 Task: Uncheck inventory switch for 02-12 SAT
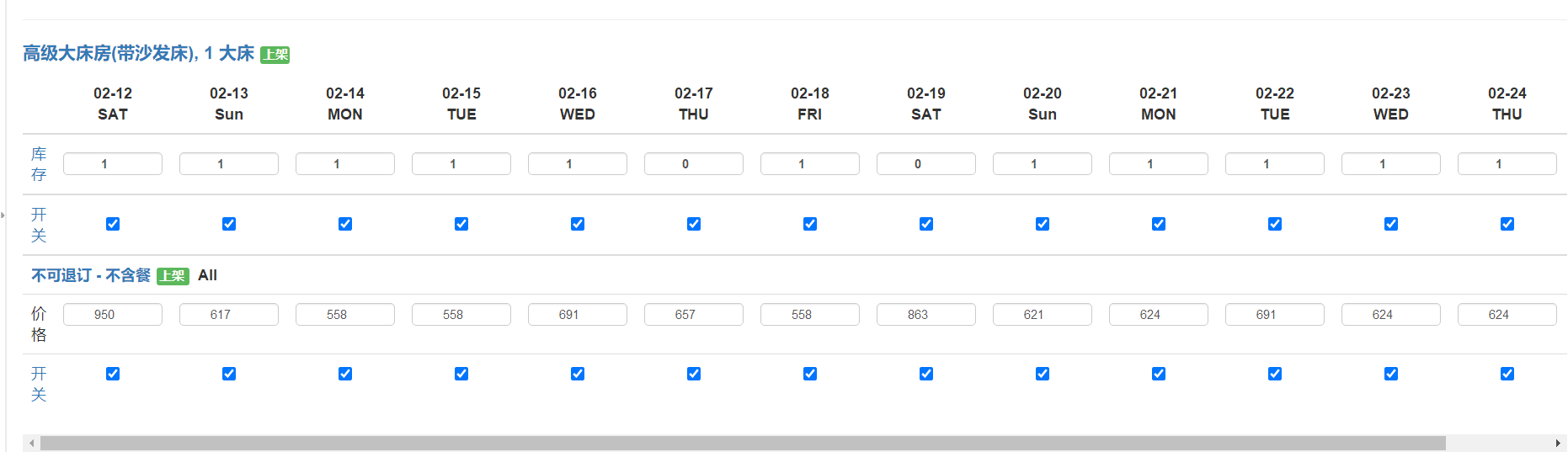(113, 224)
